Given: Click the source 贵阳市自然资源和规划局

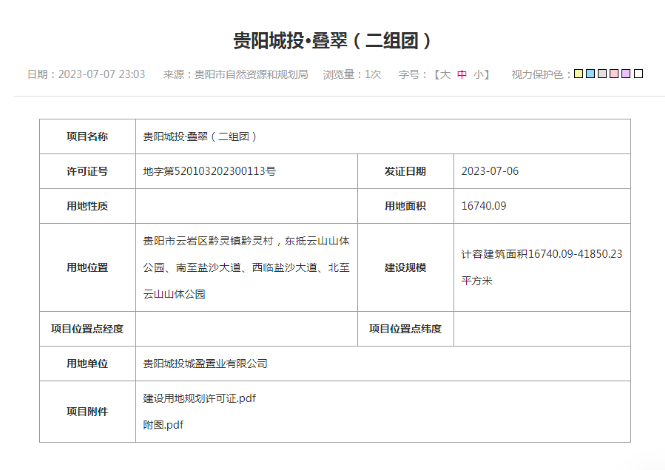Looking at the screenshot, I should 251,75.
